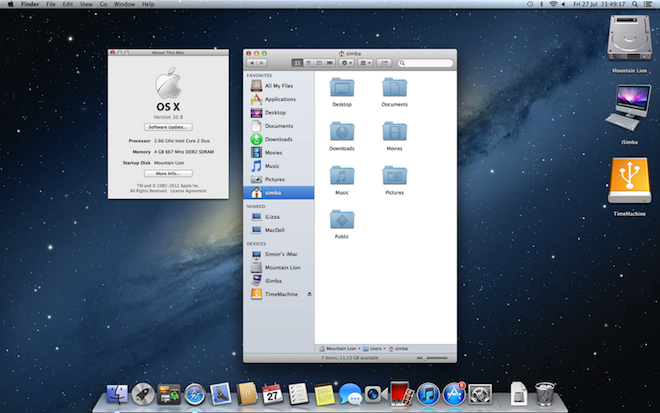Select Applications in the Favorites sidebar

279,99
